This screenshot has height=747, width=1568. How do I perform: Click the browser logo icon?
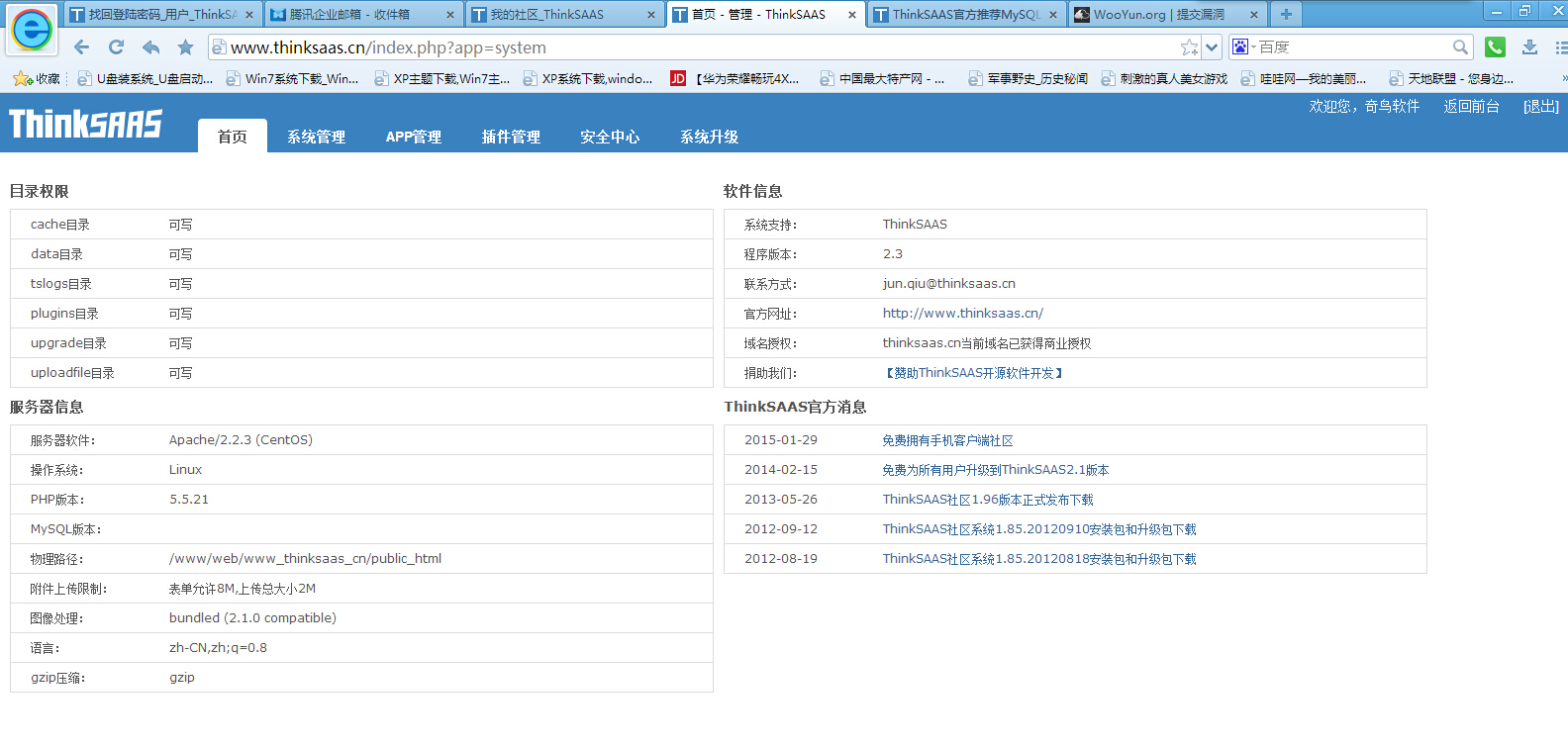[x=32, y=30]
